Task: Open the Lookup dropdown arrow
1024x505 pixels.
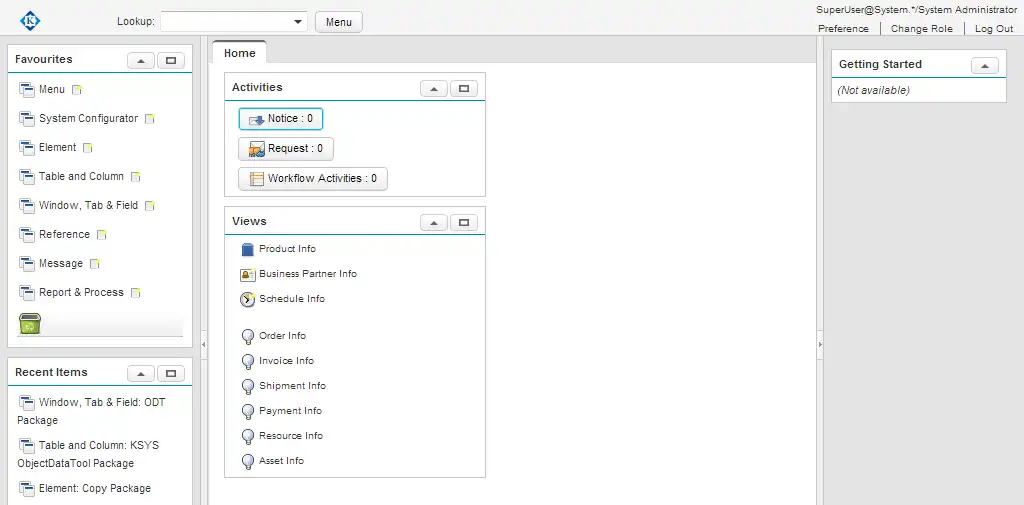Action: pos(298,22)
